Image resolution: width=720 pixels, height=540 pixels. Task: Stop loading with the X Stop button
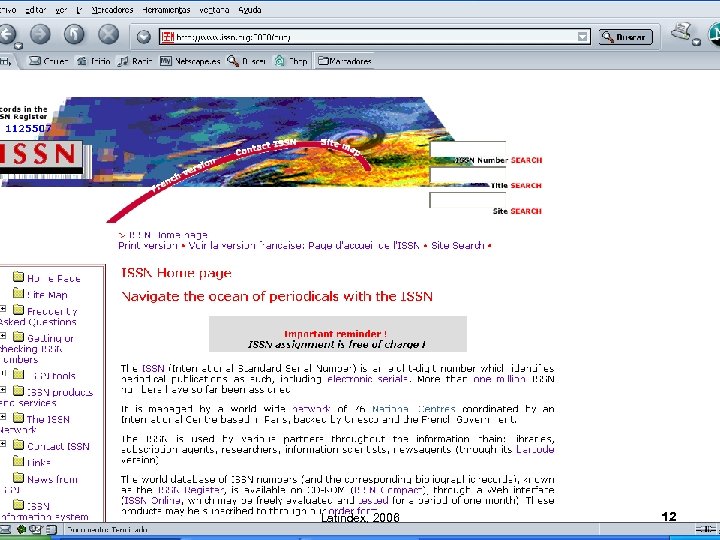coord(108,34)
